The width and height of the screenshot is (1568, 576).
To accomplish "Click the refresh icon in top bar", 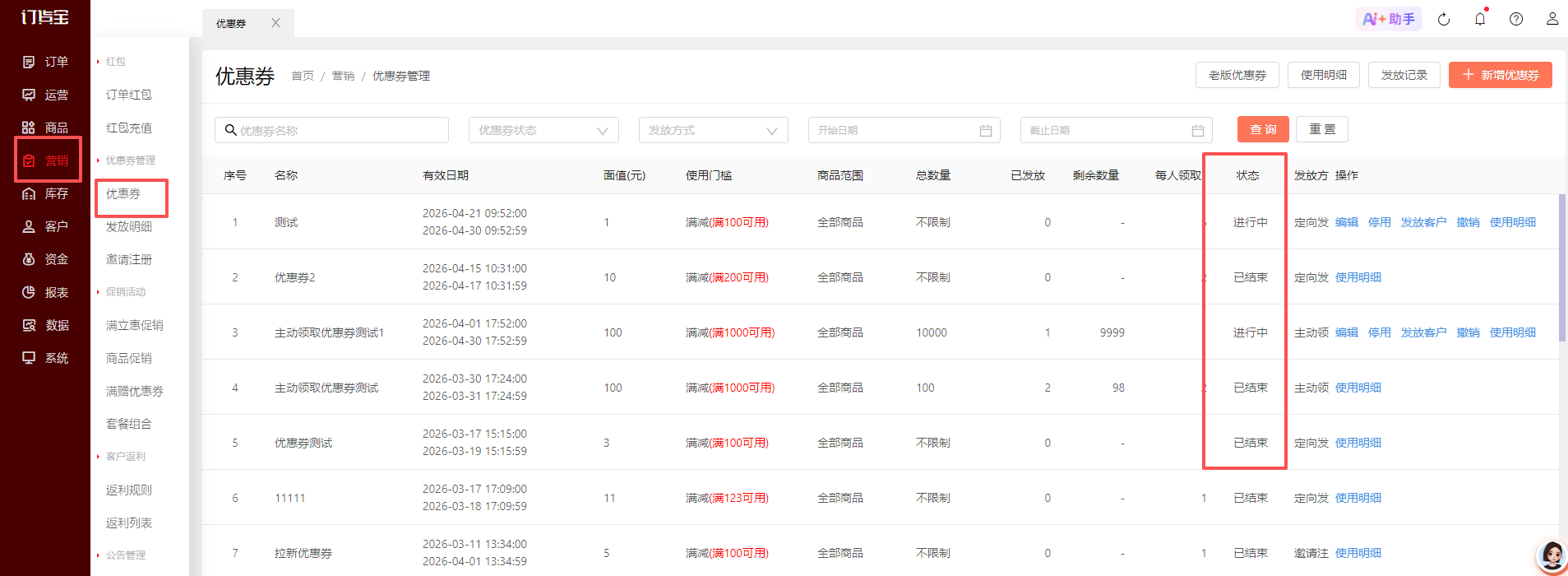I will click(x=1444, y=19).
